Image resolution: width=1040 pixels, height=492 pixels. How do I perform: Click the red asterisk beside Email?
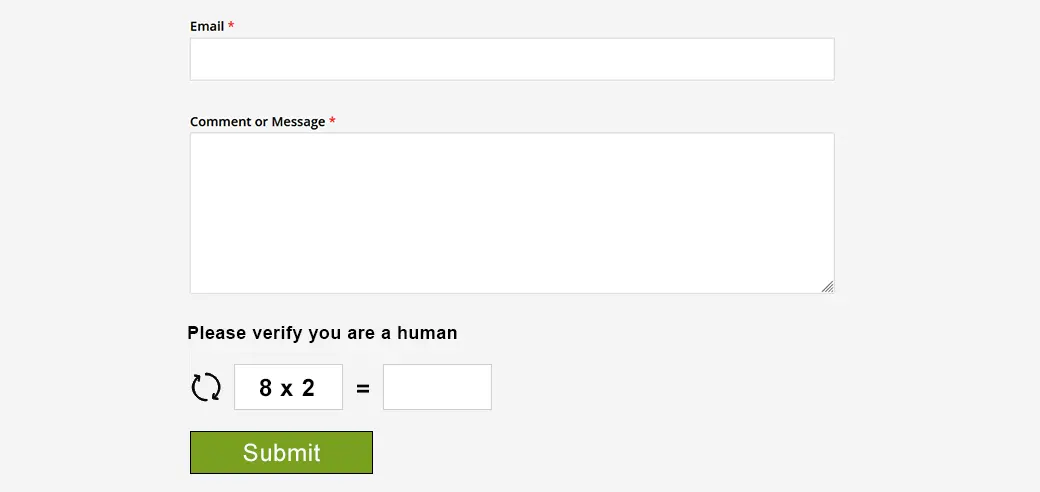(231, 25)
